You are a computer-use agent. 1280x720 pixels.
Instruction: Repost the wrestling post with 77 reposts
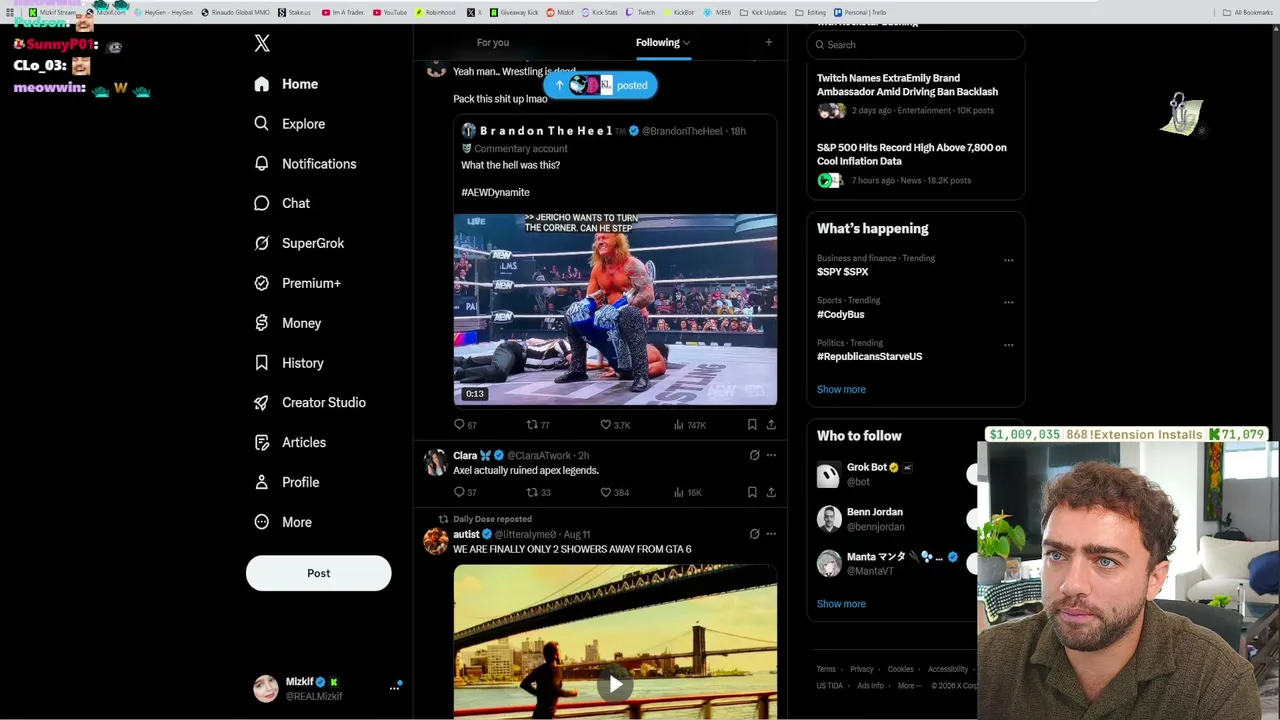[x=532, y=425]
